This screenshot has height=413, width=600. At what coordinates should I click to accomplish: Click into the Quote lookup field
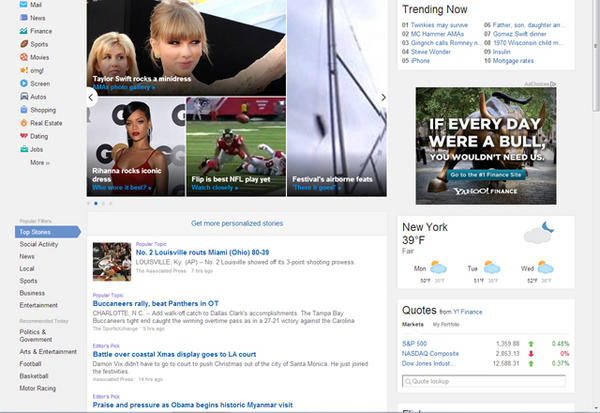(484, 381)
